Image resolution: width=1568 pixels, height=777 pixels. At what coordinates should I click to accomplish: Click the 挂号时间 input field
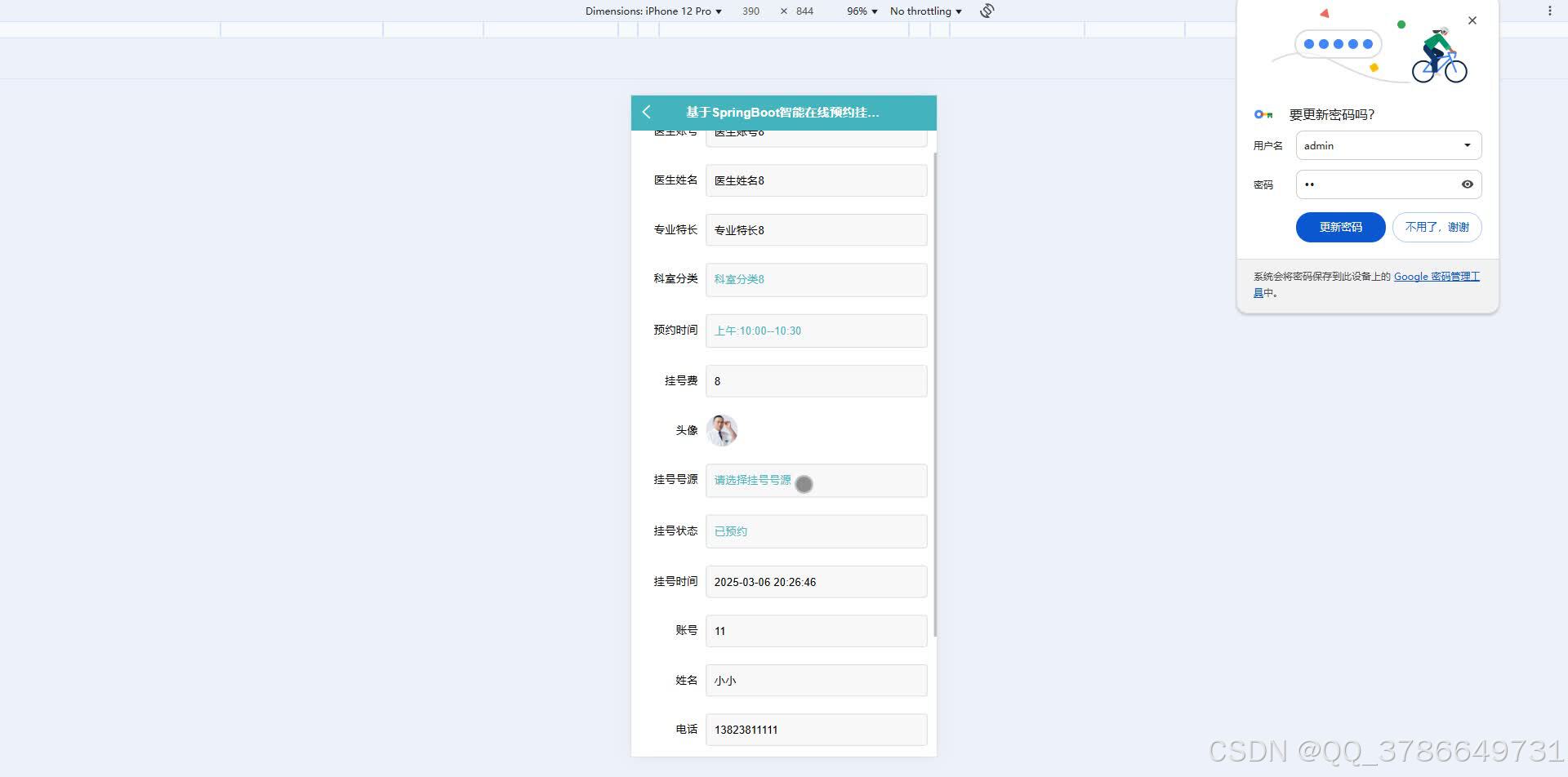point(816,582)
